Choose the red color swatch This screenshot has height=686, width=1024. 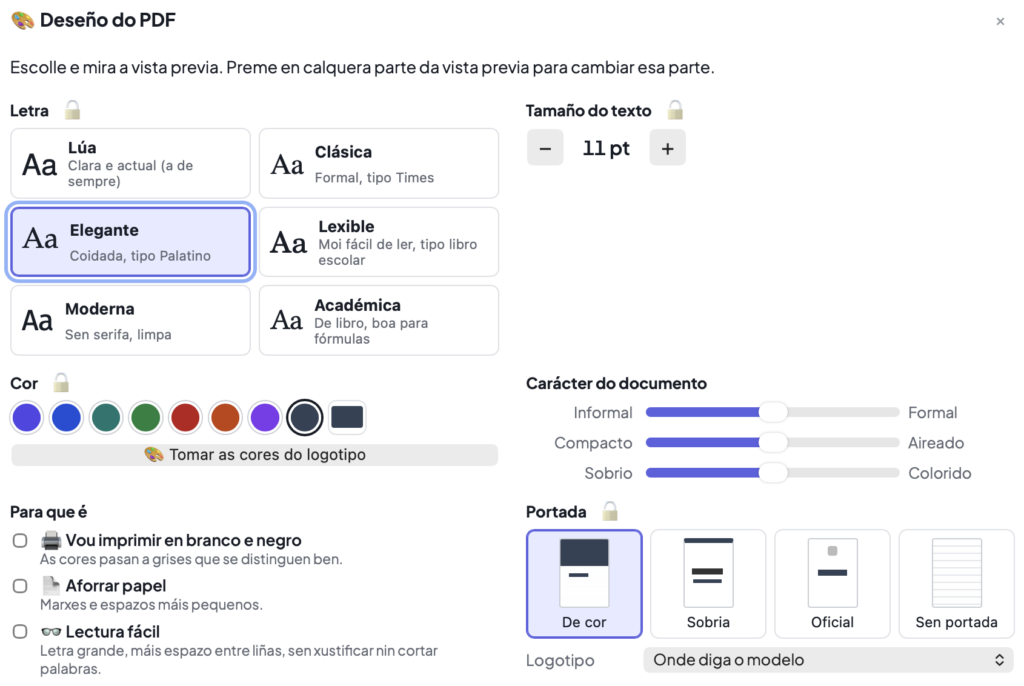point(185,417)
